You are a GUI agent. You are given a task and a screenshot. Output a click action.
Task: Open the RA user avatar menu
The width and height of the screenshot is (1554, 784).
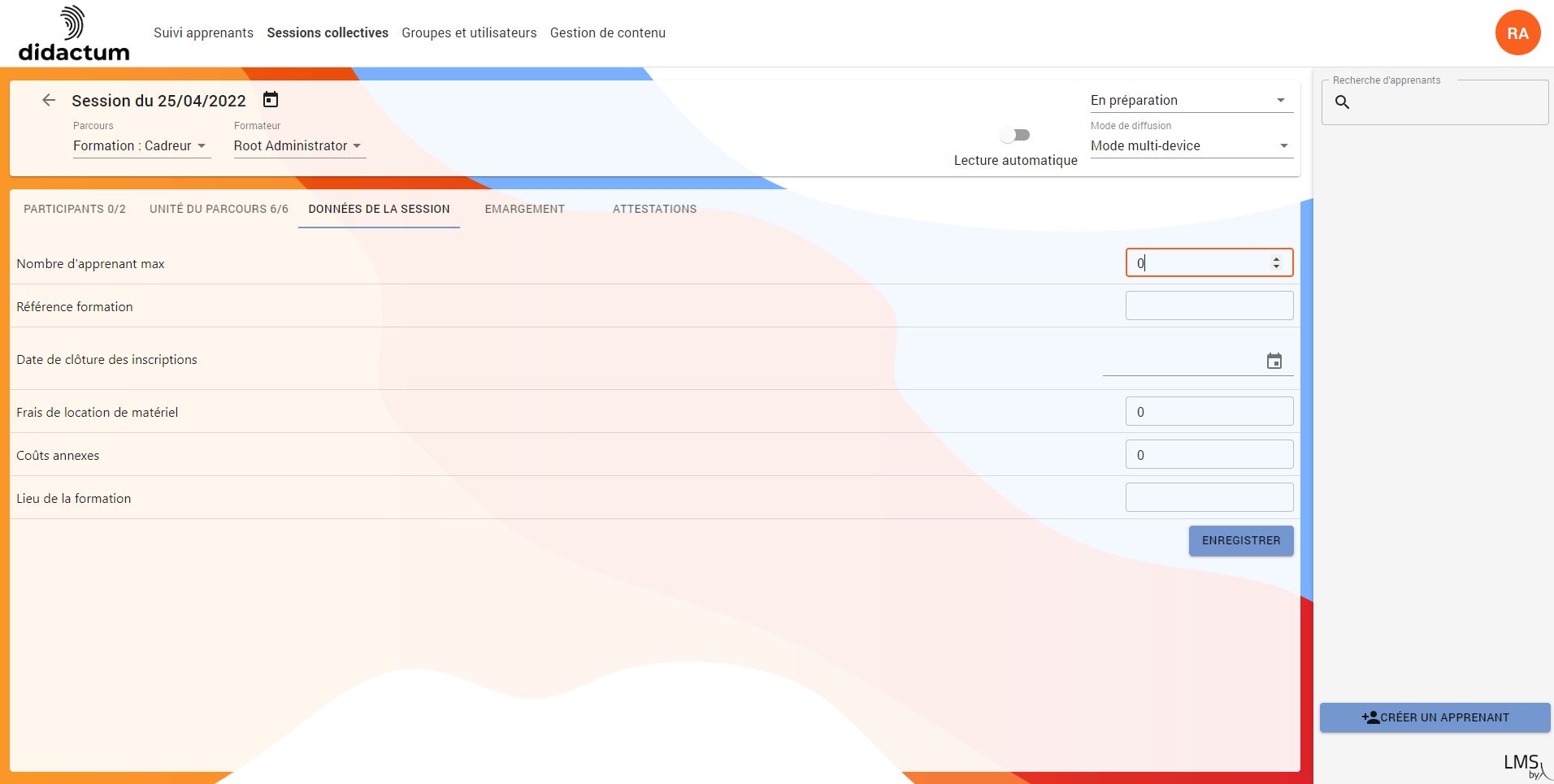click(1517, 33)
